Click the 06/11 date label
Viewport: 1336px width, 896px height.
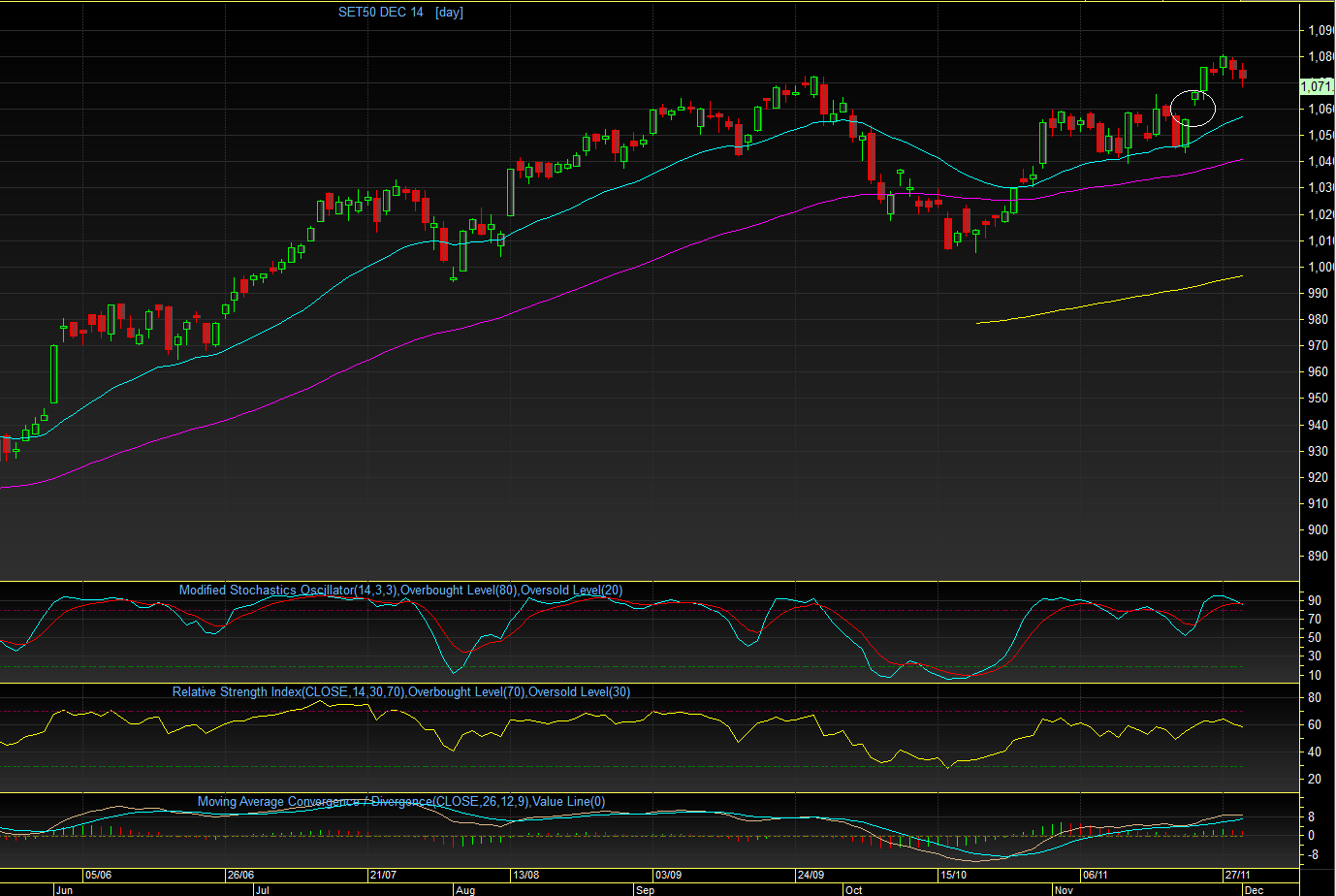(x=1096, y=875)
